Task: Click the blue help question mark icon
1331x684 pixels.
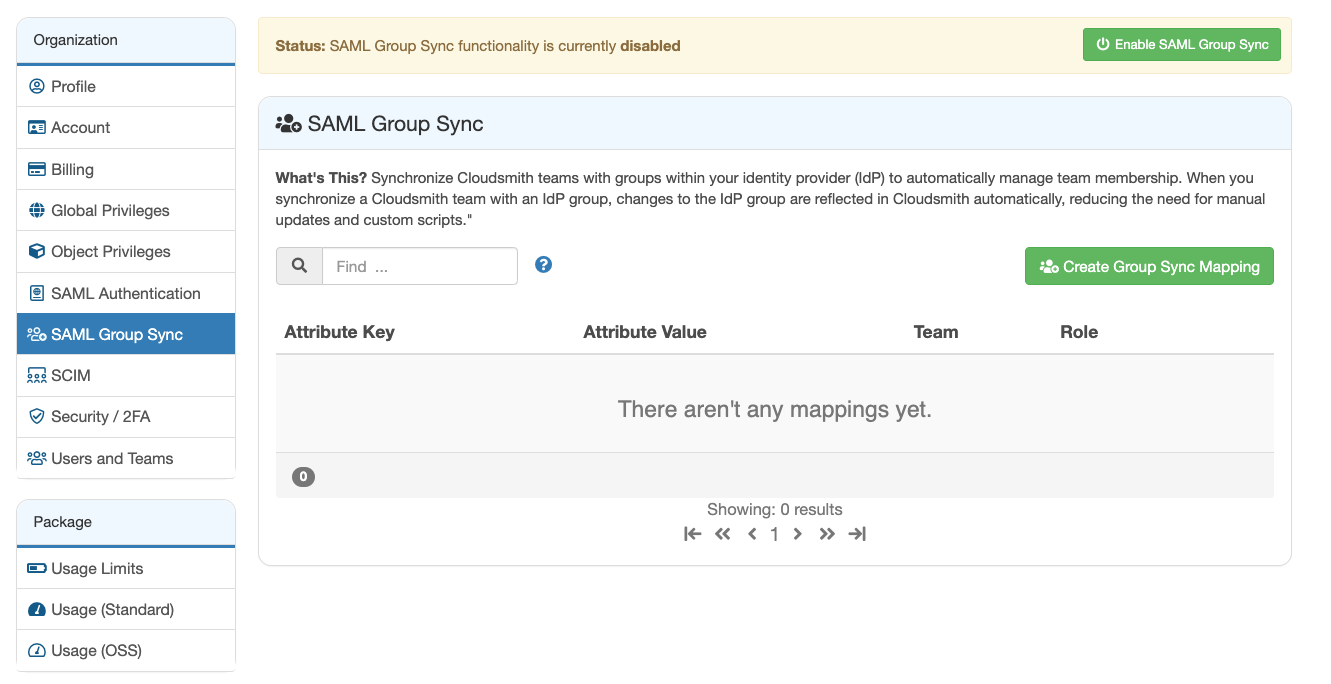Action: 543,265
